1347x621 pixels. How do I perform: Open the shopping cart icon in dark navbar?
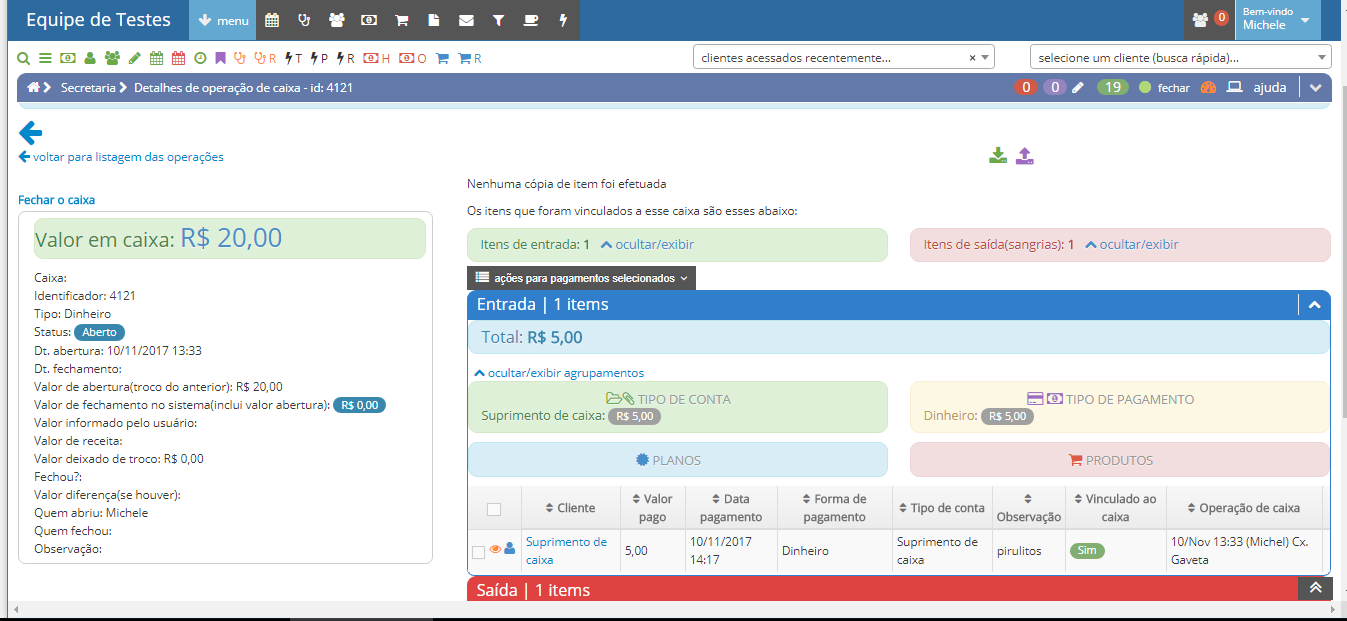click(x=401, y=20)
